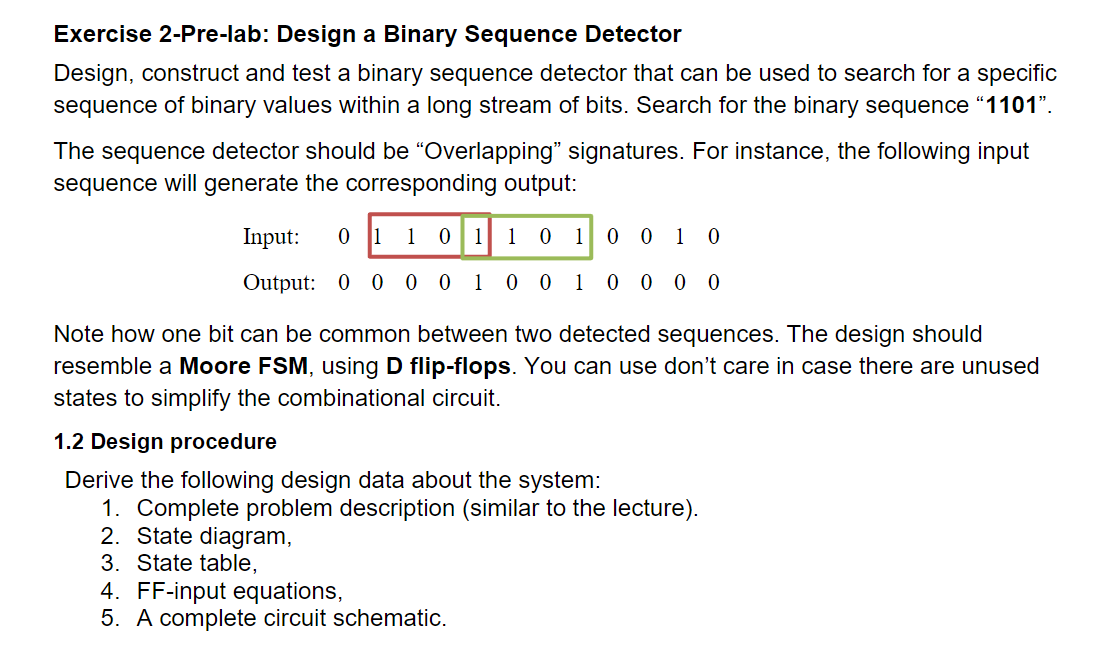
Task: Click the 'Output:' row label
Action: pyautogui.click(x=279, y=283)
